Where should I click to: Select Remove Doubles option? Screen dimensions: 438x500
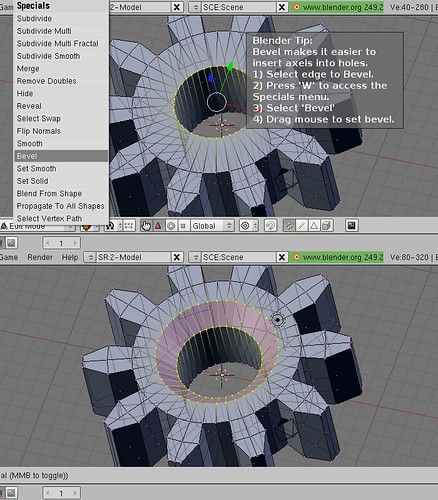tap(61, 81)
